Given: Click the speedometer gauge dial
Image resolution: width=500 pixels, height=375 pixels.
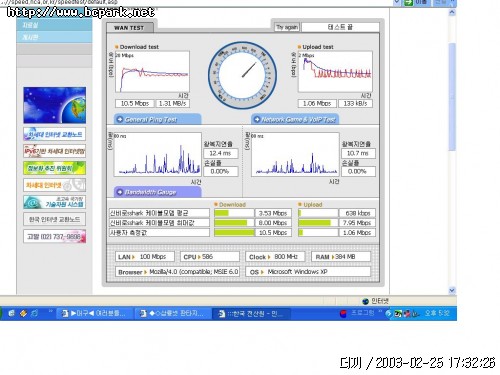Looking at the screenshot, I should click(242, 75).
